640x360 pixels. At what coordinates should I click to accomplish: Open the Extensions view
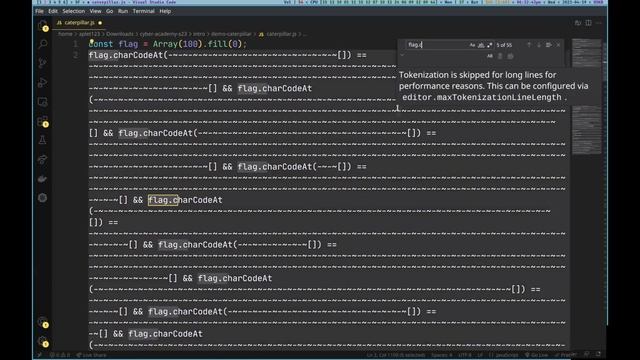[42, 121]
